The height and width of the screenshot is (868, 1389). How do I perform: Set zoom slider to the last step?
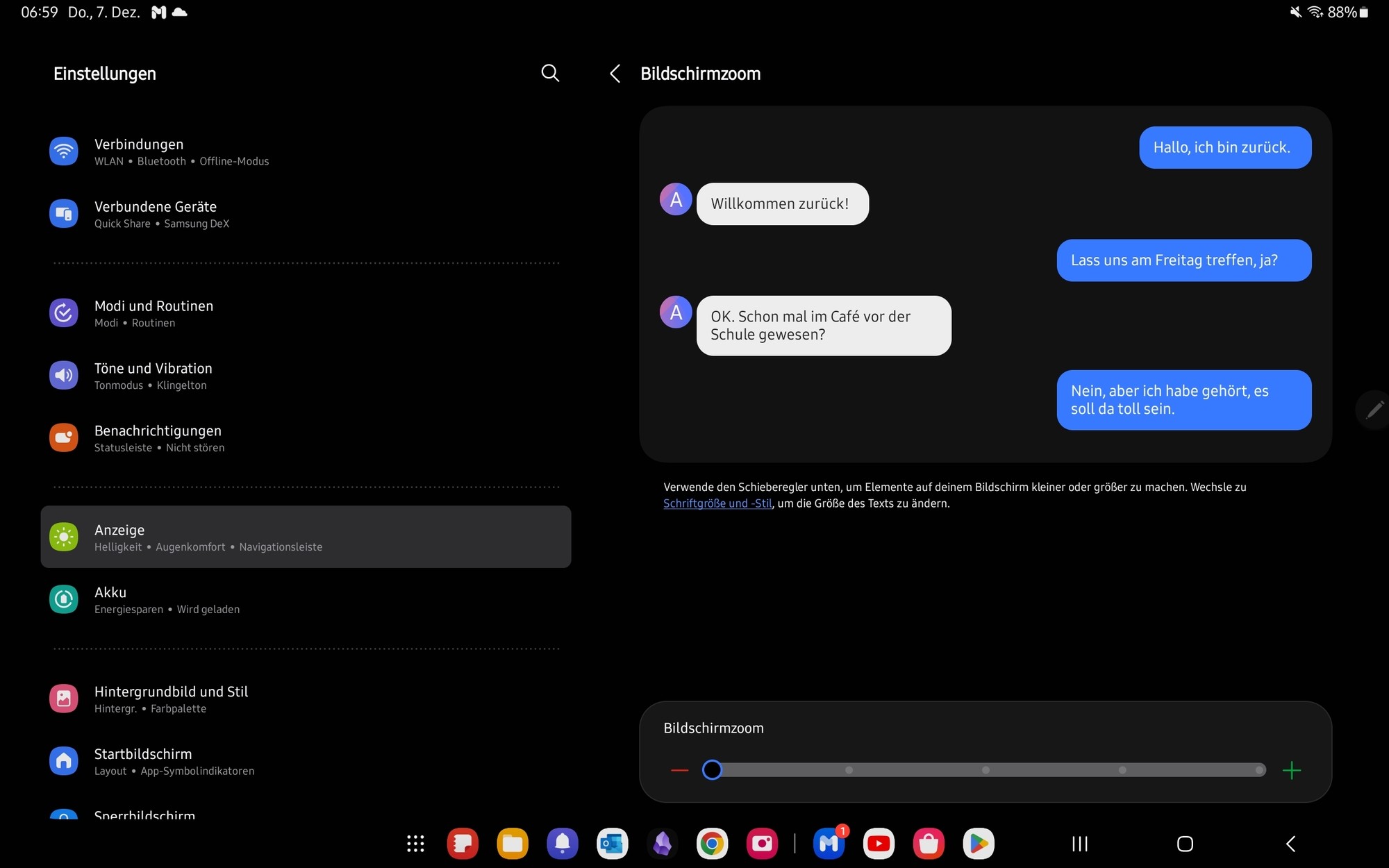click(1258, 770)
